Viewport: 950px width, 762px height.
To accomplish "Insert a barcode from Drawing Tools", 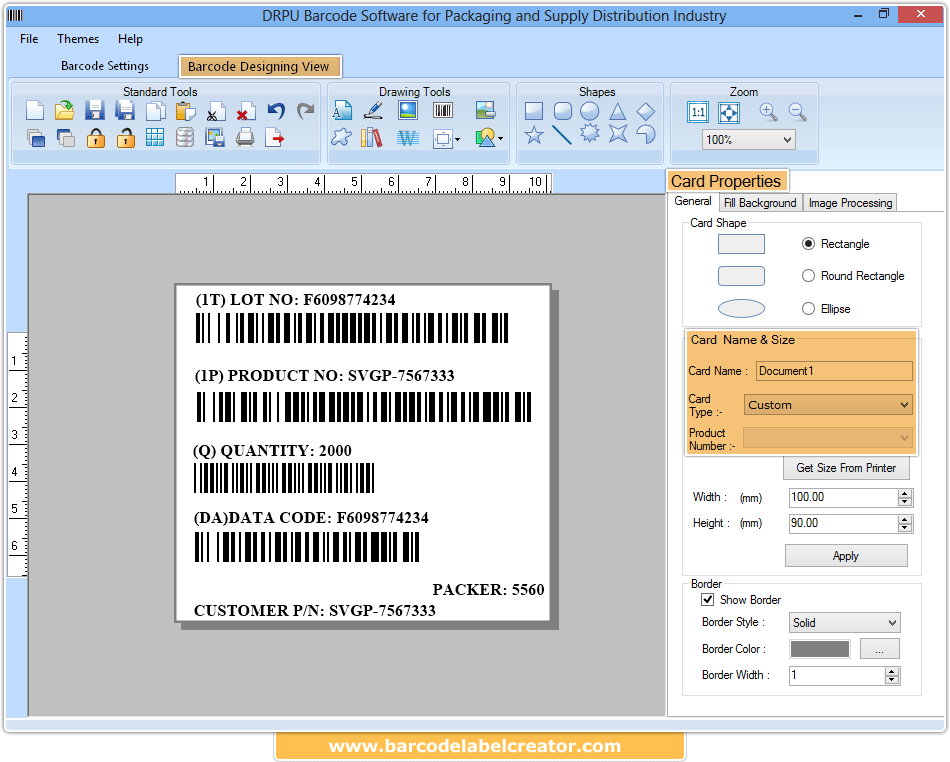I will tap(443, 110).
